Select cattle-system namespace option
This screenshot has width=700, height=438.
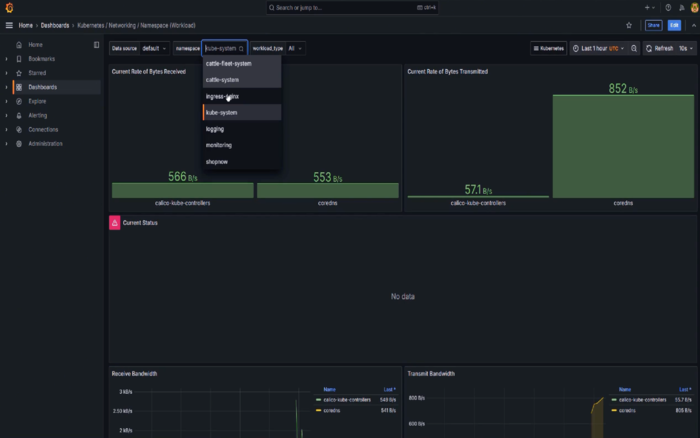[242, 80]
